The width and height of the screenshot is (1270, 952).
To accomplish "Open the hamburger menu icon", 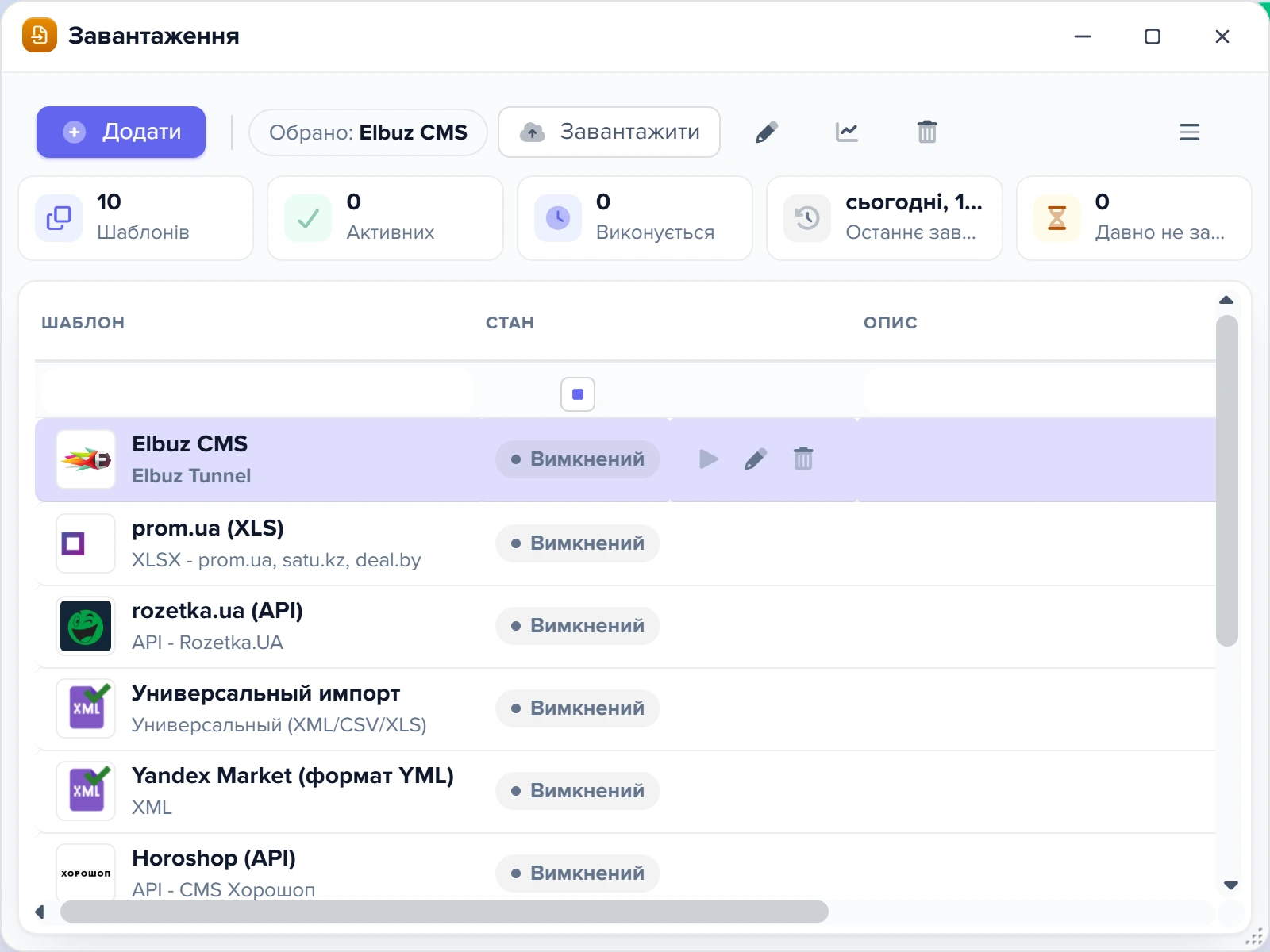I will point(1189,132).
